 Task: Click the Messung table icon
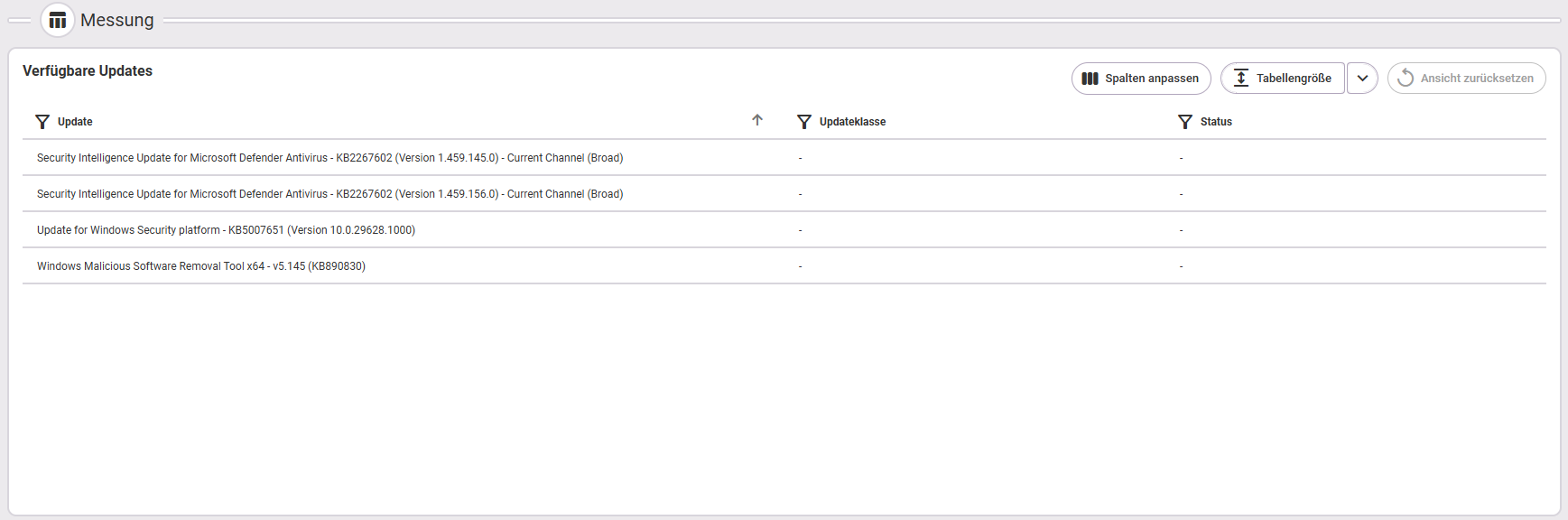point(58,20)
